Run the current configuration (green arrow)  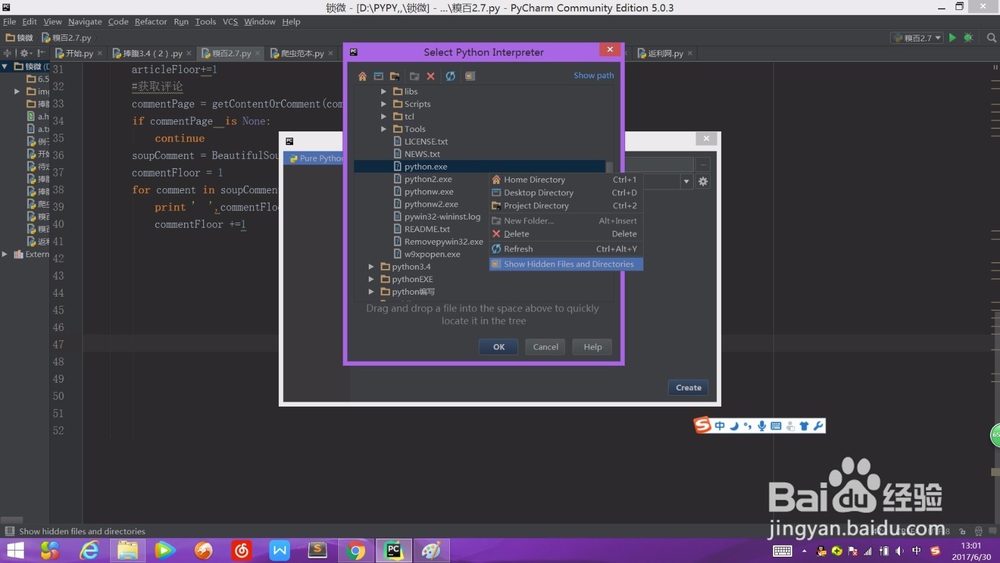[x=952, y=38]
